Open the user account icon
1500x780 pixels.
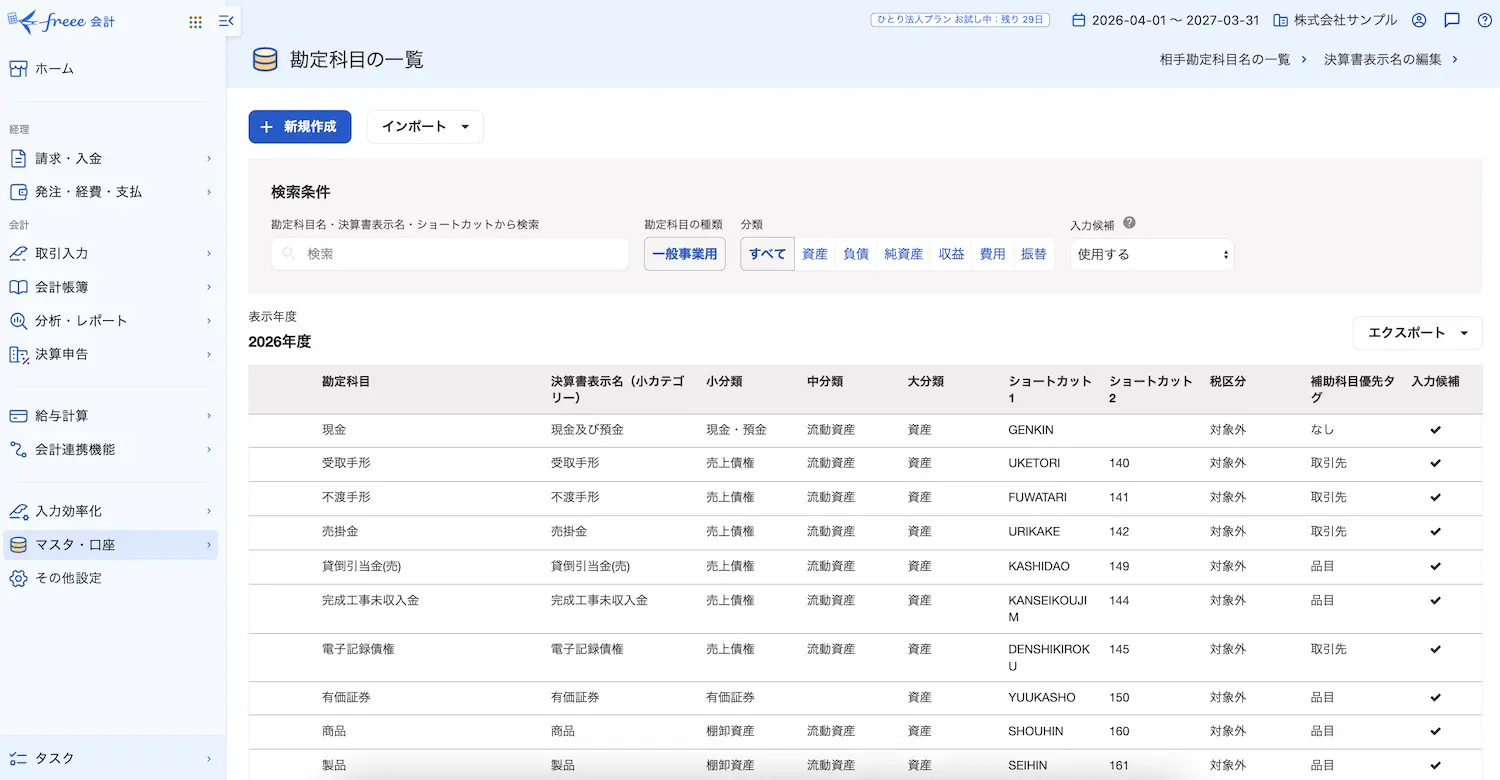pyautogui.click(x=1419, y=20)
